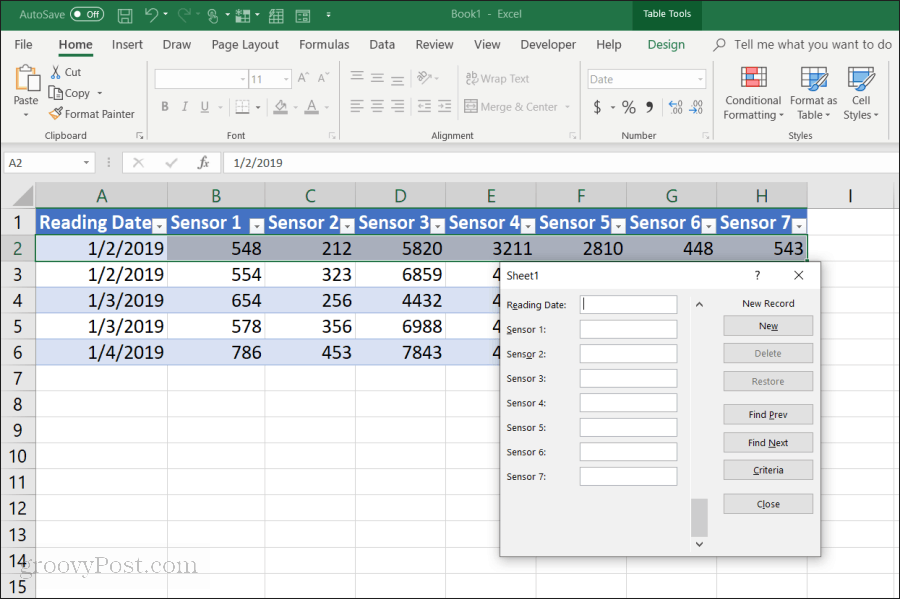Click the Find Next button
Screen dimensions: 900x599
coord(768,442)
